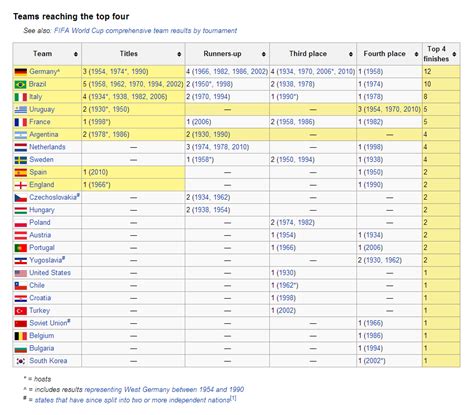
Task: Click the Chile flag icon
Action: coord(21,286)
